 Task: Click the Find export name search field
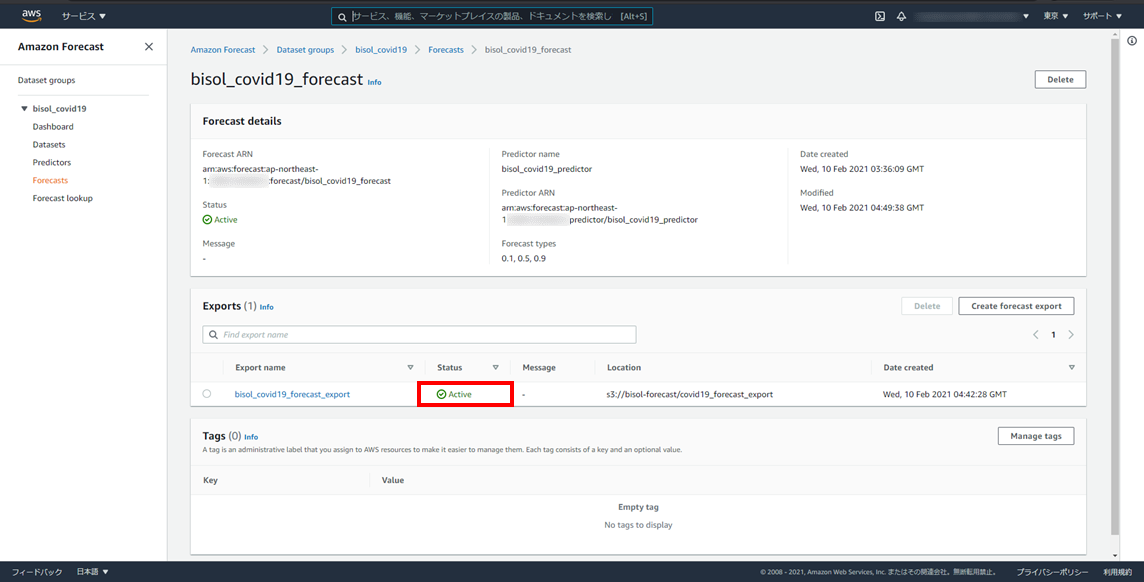tap(419, 335)
